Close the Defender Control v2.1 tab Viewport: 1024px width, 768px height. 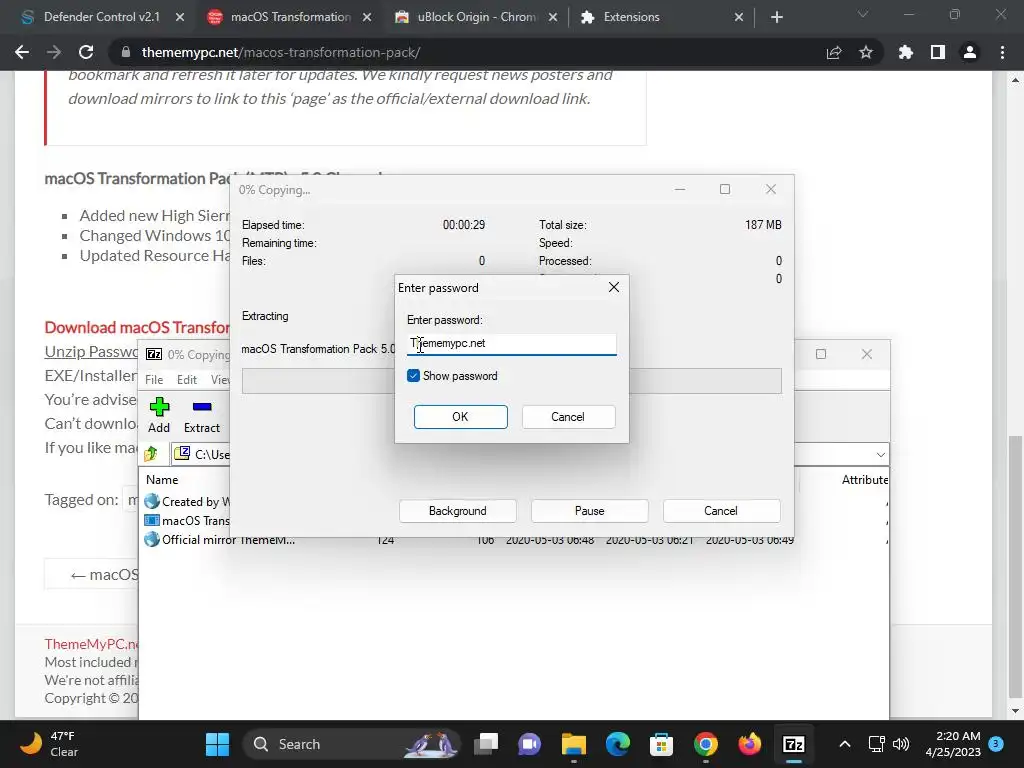[180, 17]
